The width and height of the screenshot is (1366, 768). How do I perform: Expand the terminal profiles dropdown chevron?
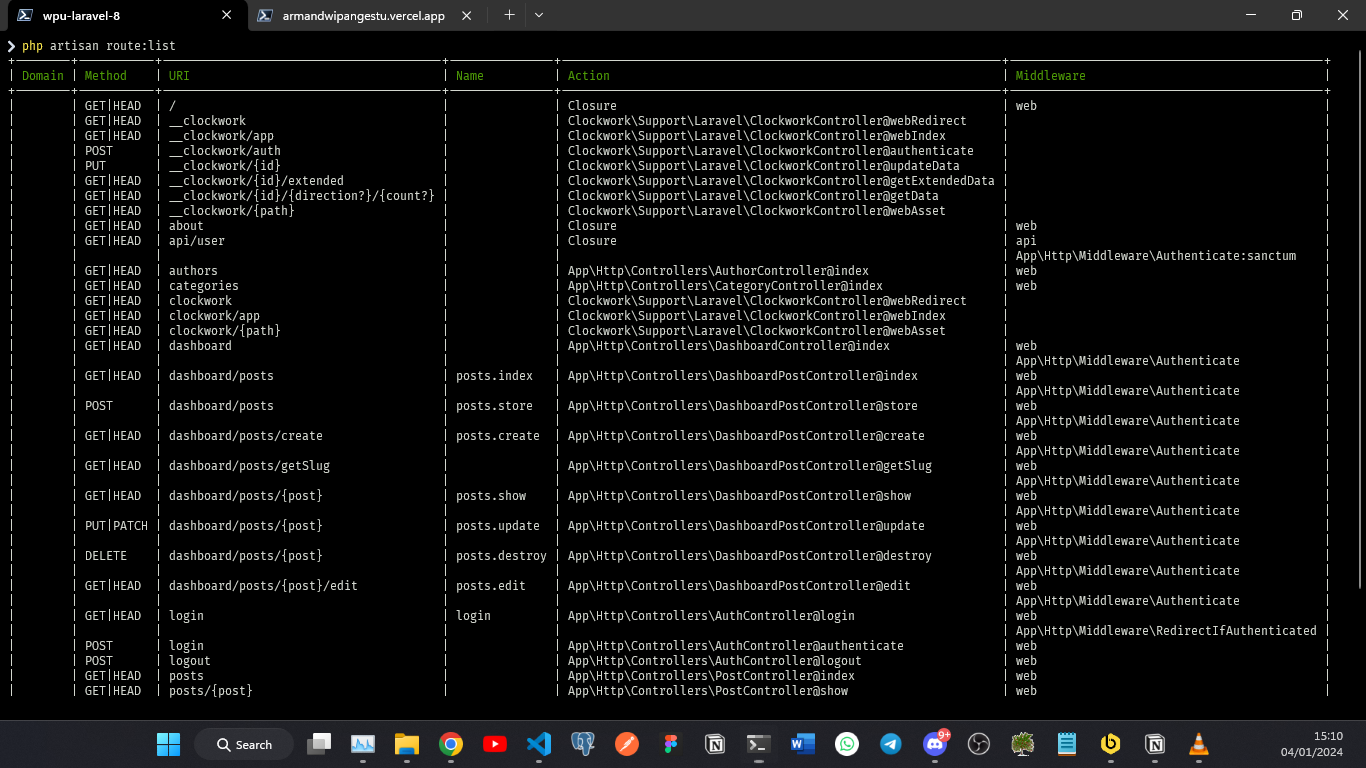[x=539, y=15]
